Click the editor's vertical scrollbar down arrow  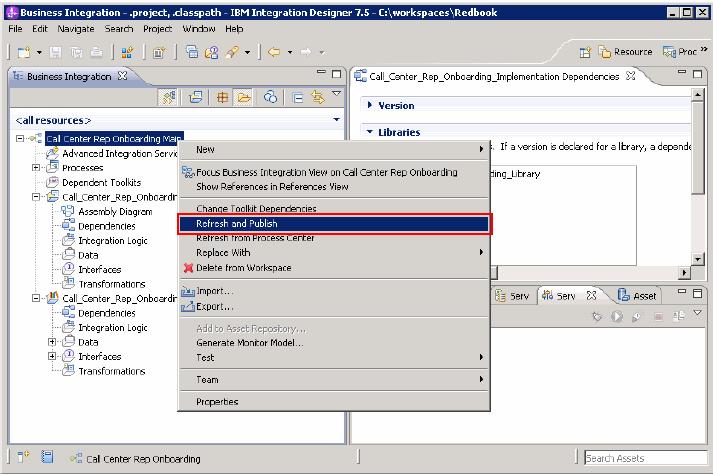coord(697,259)
